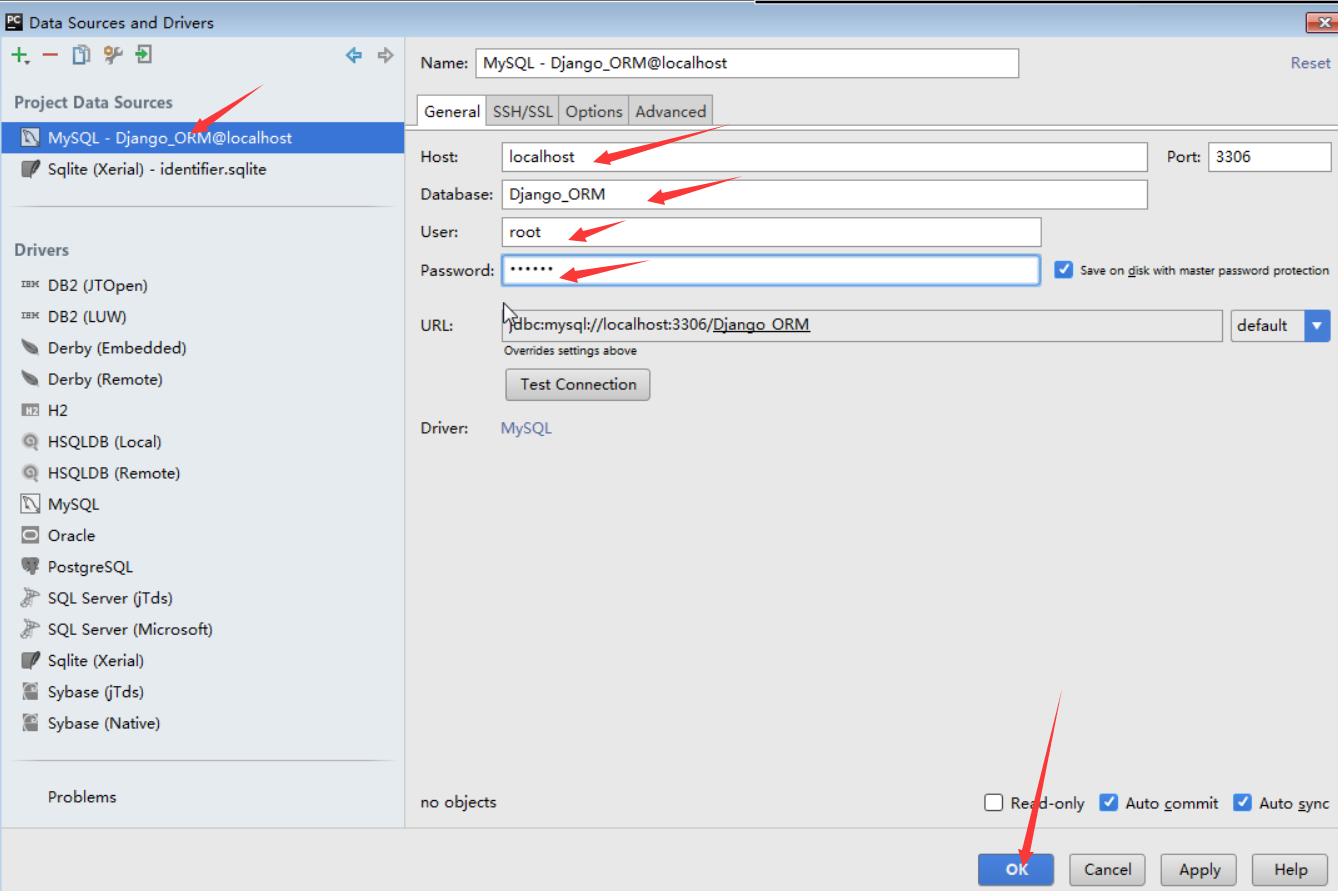The width and height of the screenshot is (1338, 891).
Task: Click the Test Connection button
Action: (x=578, y=385)
